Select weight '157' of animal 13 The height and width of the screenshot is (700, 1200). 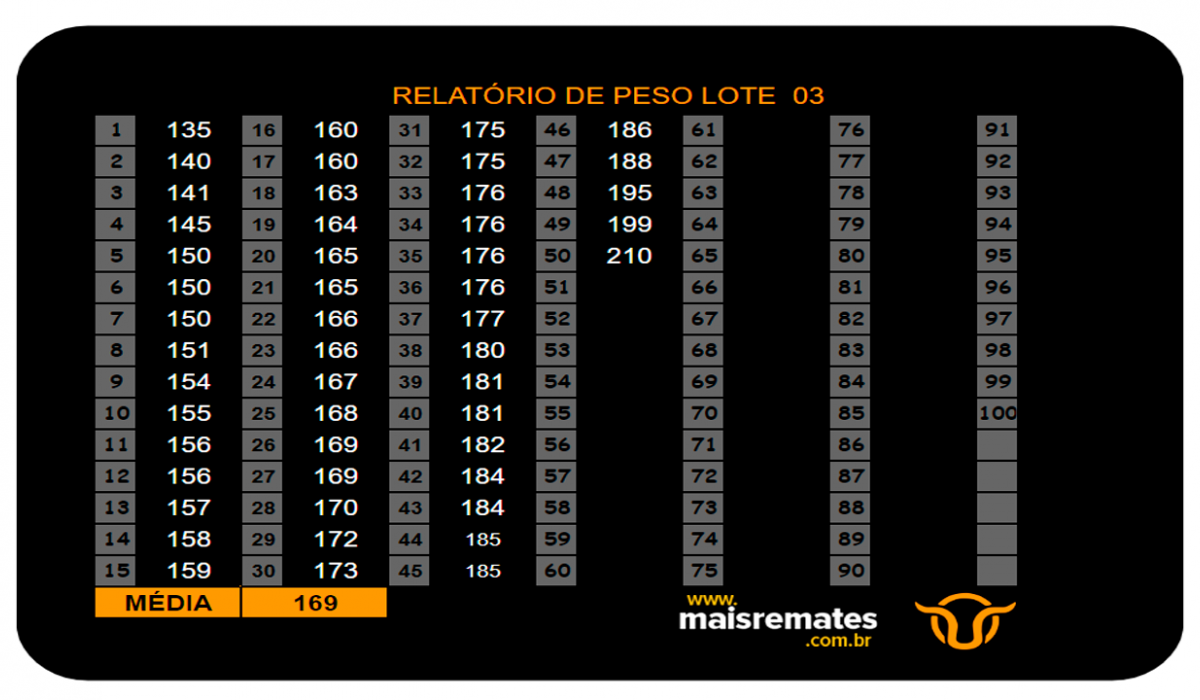pyautogui.click(x=189, y=508)
